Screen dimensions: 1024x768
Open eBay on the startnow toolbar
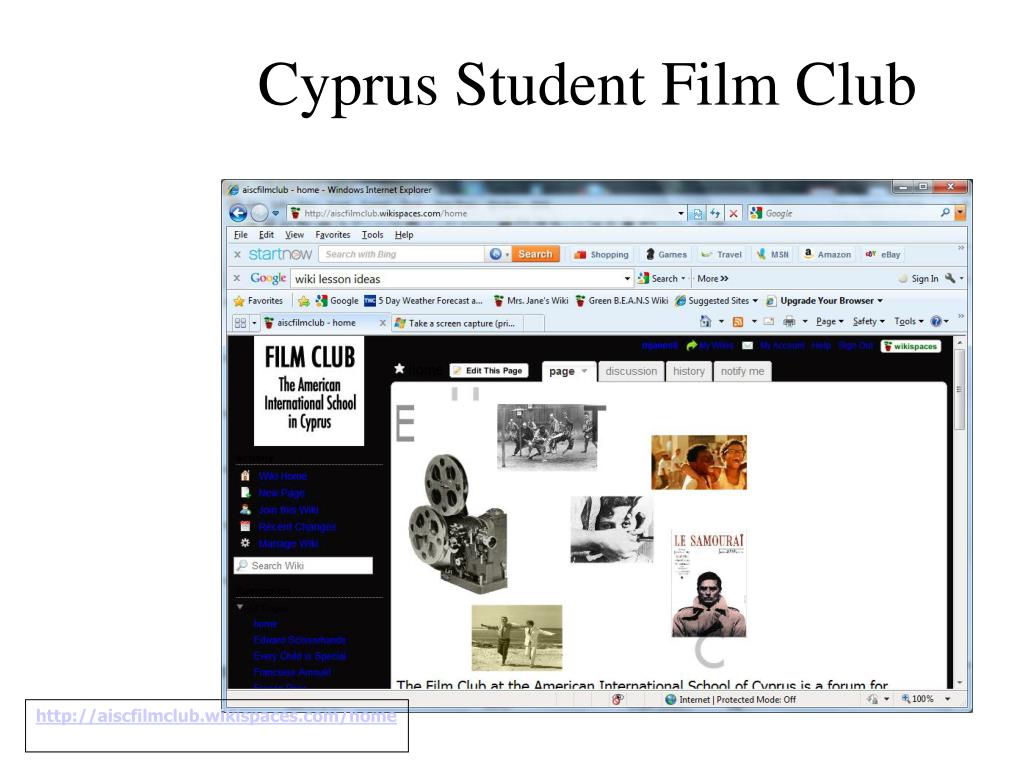[882, 255]
